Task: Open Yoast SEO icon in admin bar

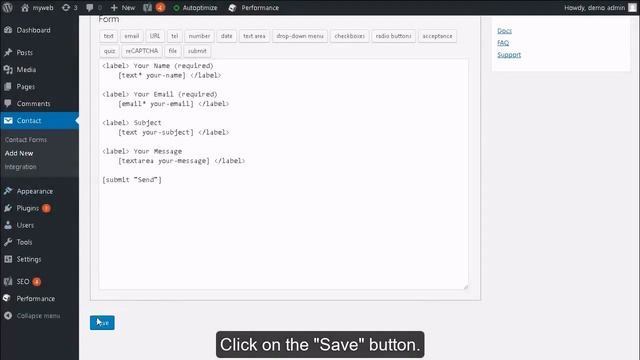Action: 147,7
